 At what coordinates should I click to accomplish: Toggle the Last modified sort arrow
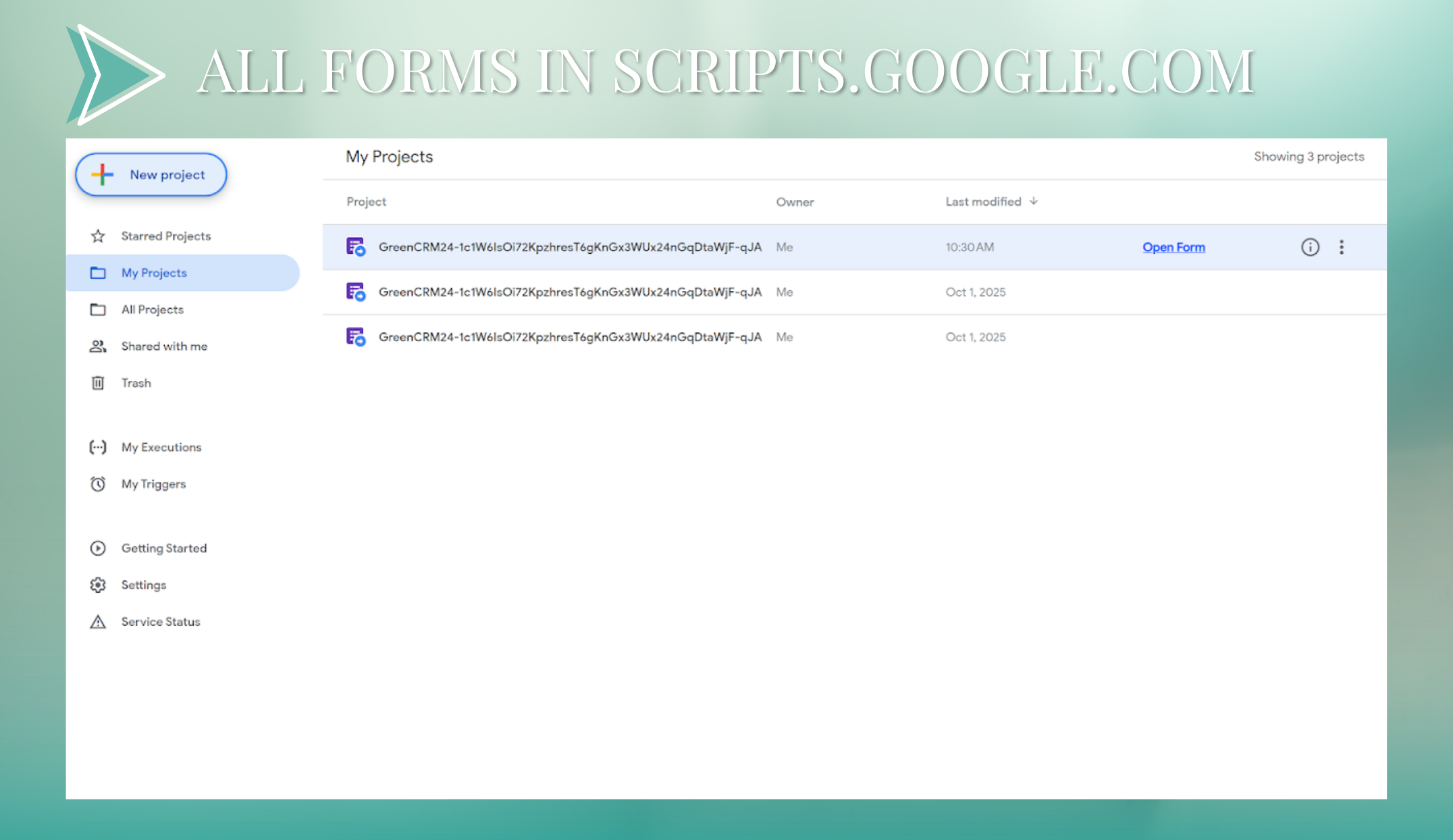(x=1034, y=201)
